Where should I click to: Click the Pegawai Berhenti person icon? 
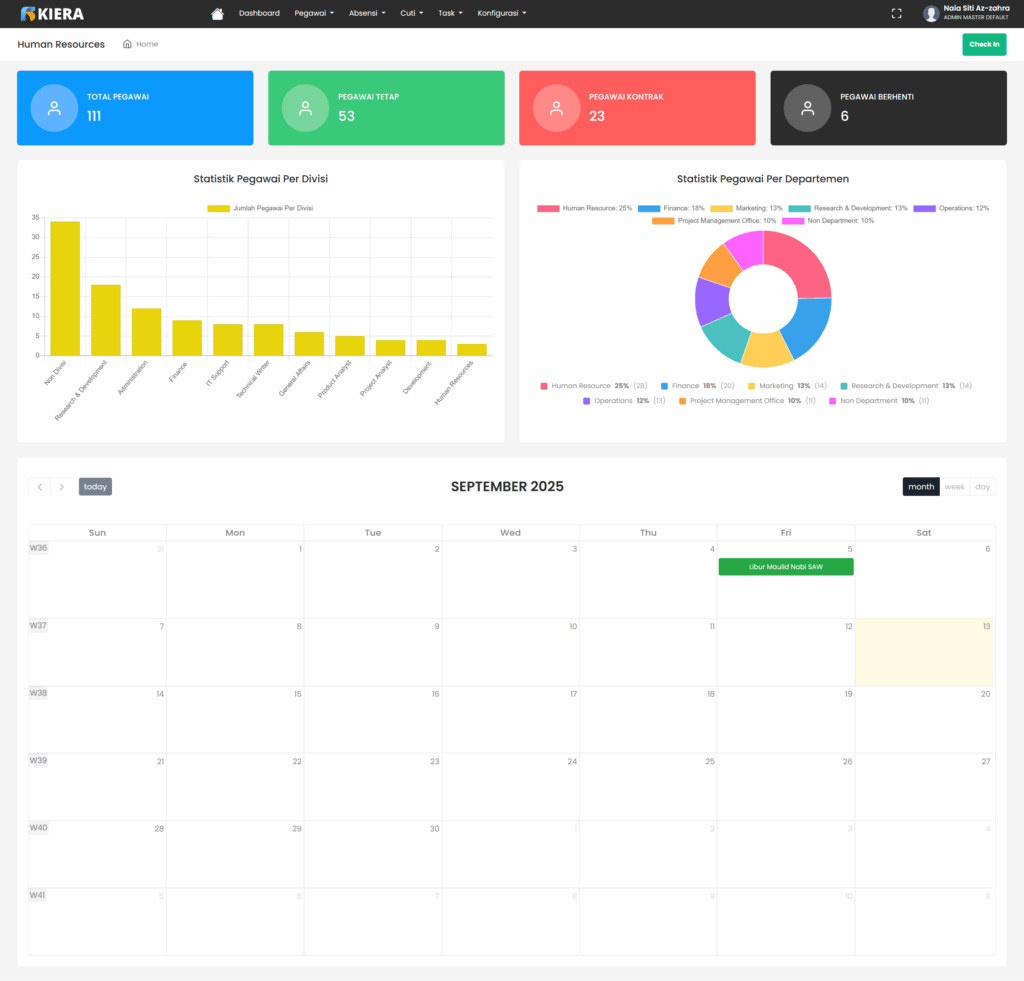pos(807,108)
